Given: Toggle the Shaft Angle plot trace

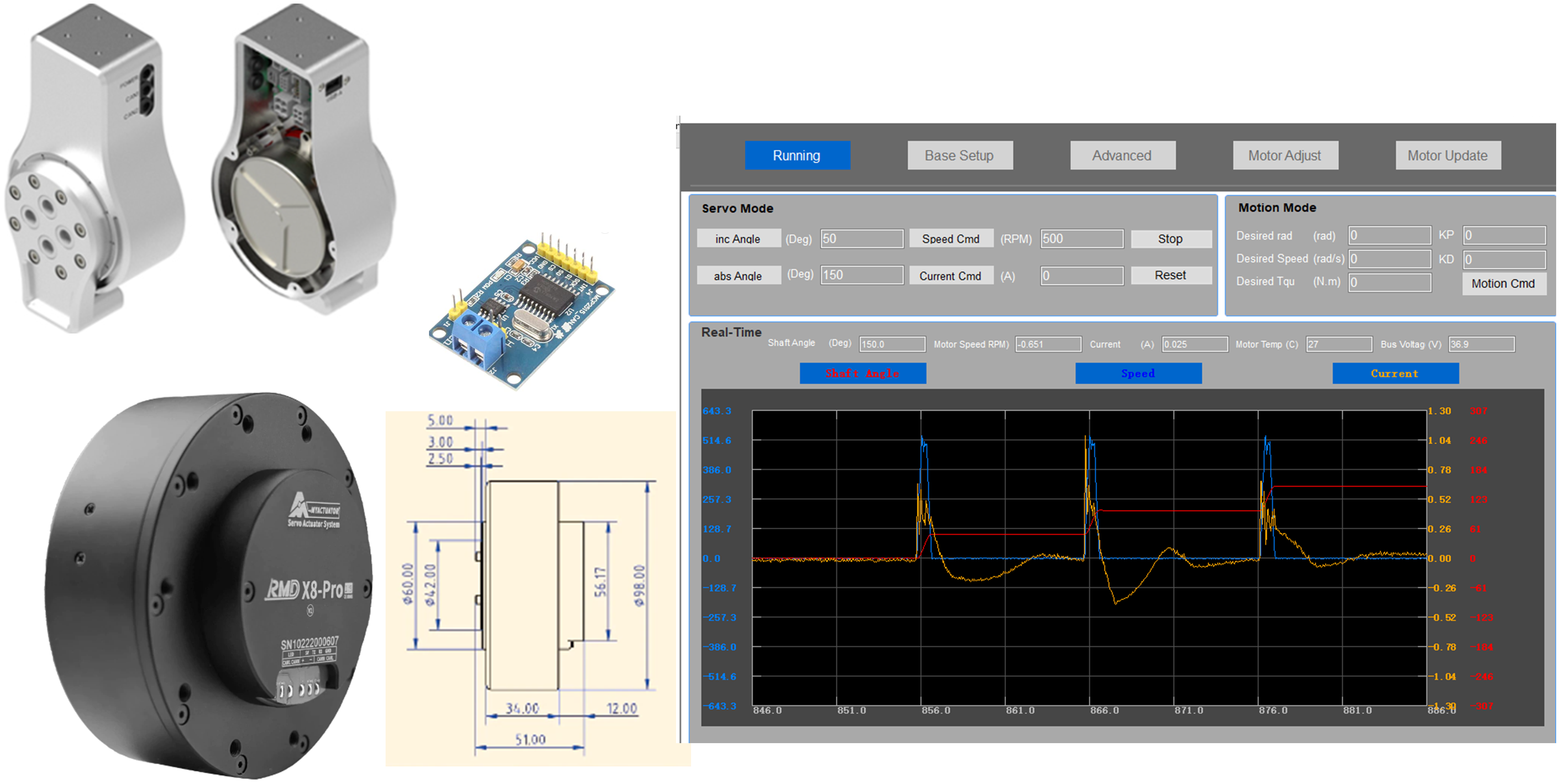Looking at the screenshot, I should point(862,373).
